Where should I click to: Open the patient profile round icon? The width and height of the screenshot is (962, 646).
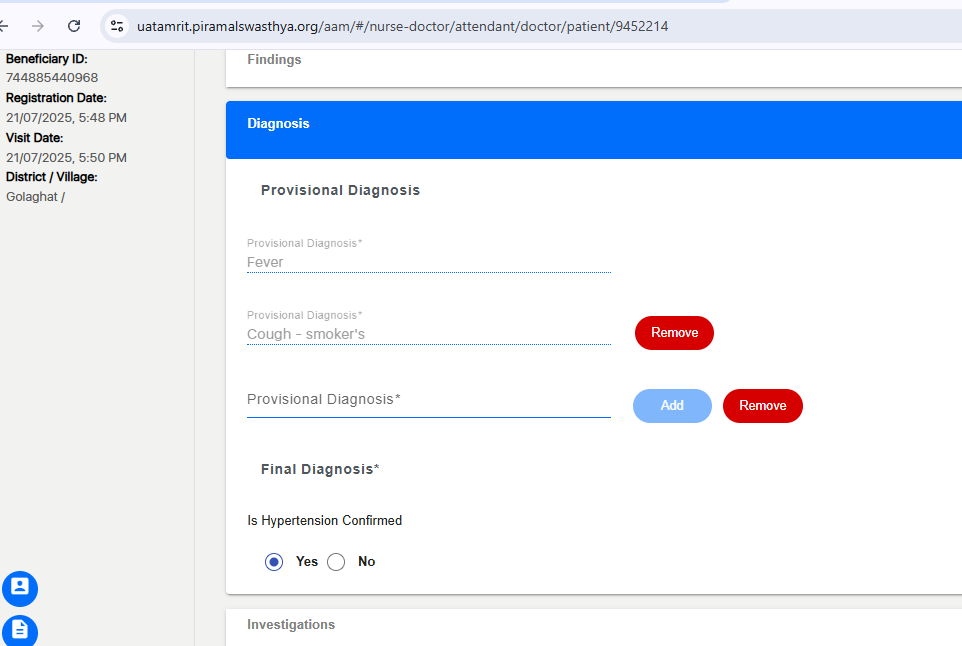pos(20,588)
